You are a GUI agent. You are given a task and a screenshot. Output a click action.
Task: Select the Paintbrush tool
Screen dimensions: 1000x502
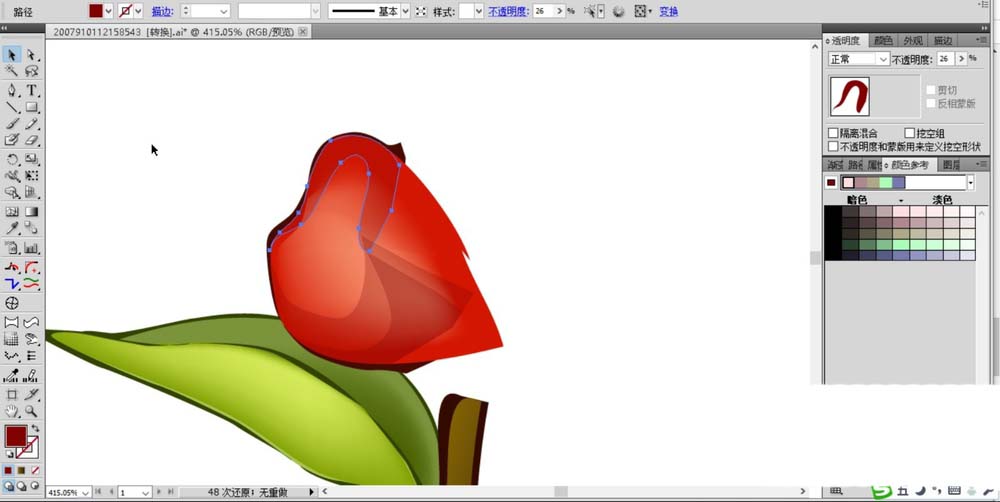pyautogui.click(x=11, y=123)
